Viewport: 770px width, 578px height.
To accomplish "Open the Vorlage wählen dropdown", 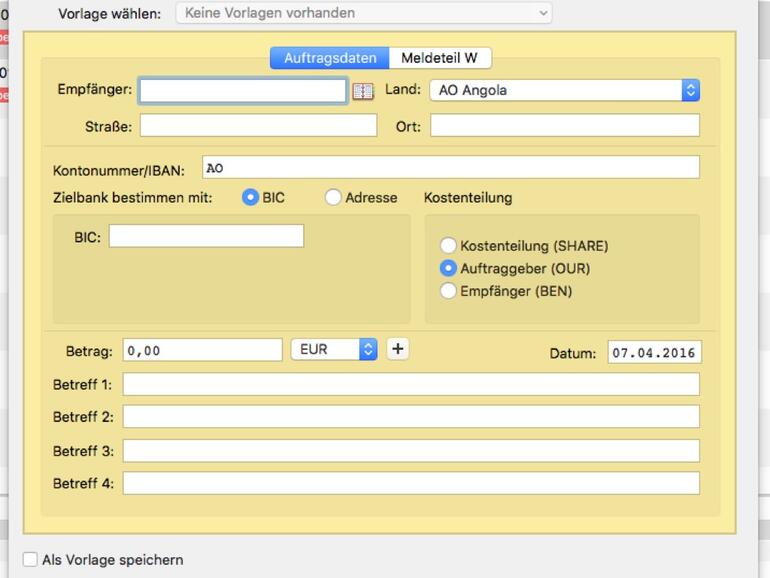I will pos(363,13).
